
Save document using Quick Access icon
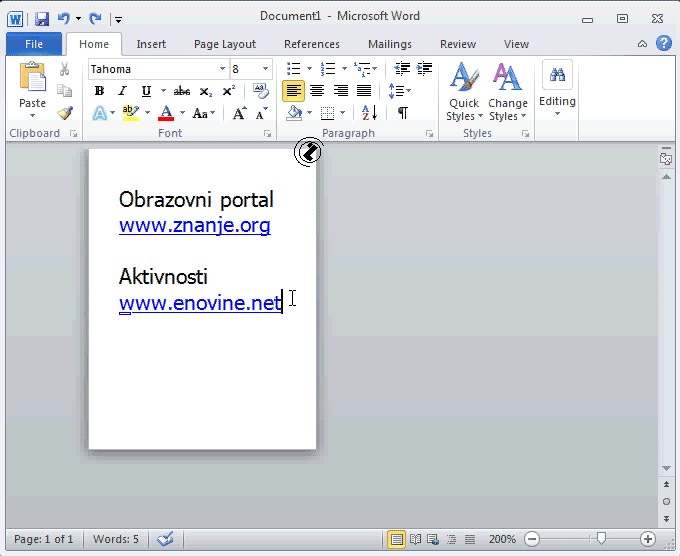pyautogui.click(x=41, y=18)
